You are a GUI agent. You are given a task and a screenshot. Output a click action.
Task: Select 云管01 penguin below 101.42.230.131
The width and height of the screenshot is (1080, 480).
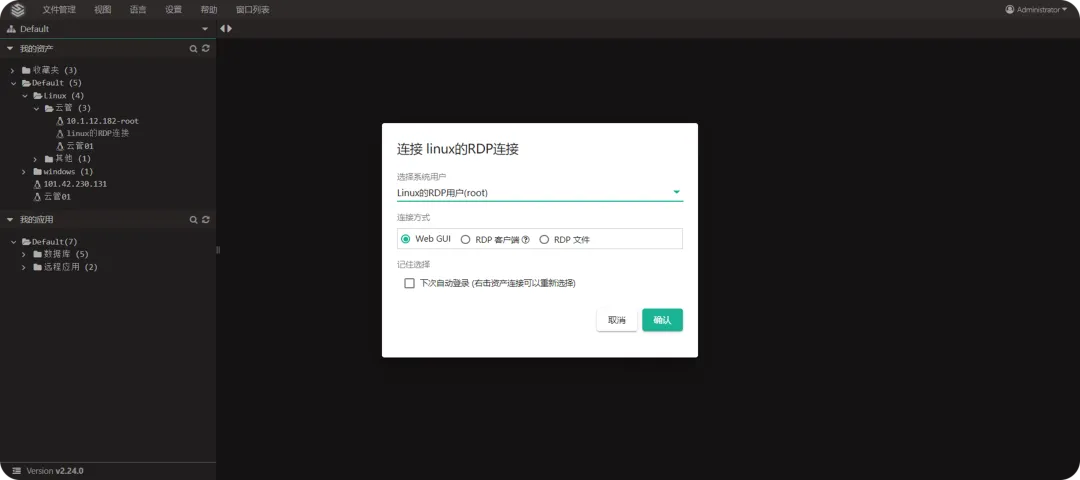click(x=37, y=197)
